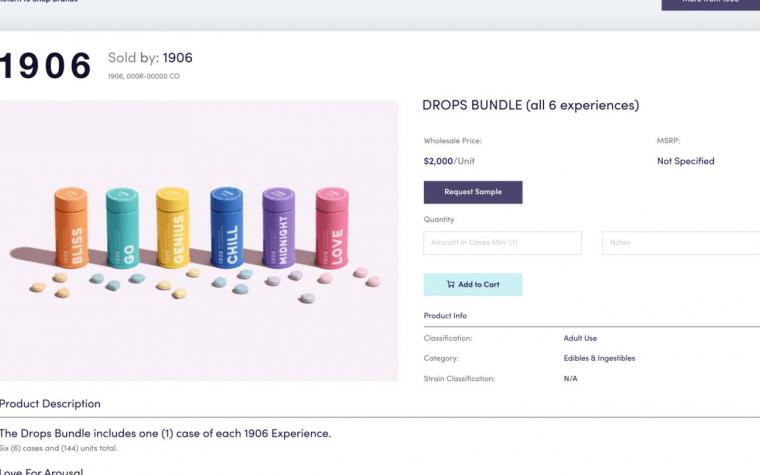Click the orange BLISS tube in the image

pyautogui.click(x=72, y=227)
